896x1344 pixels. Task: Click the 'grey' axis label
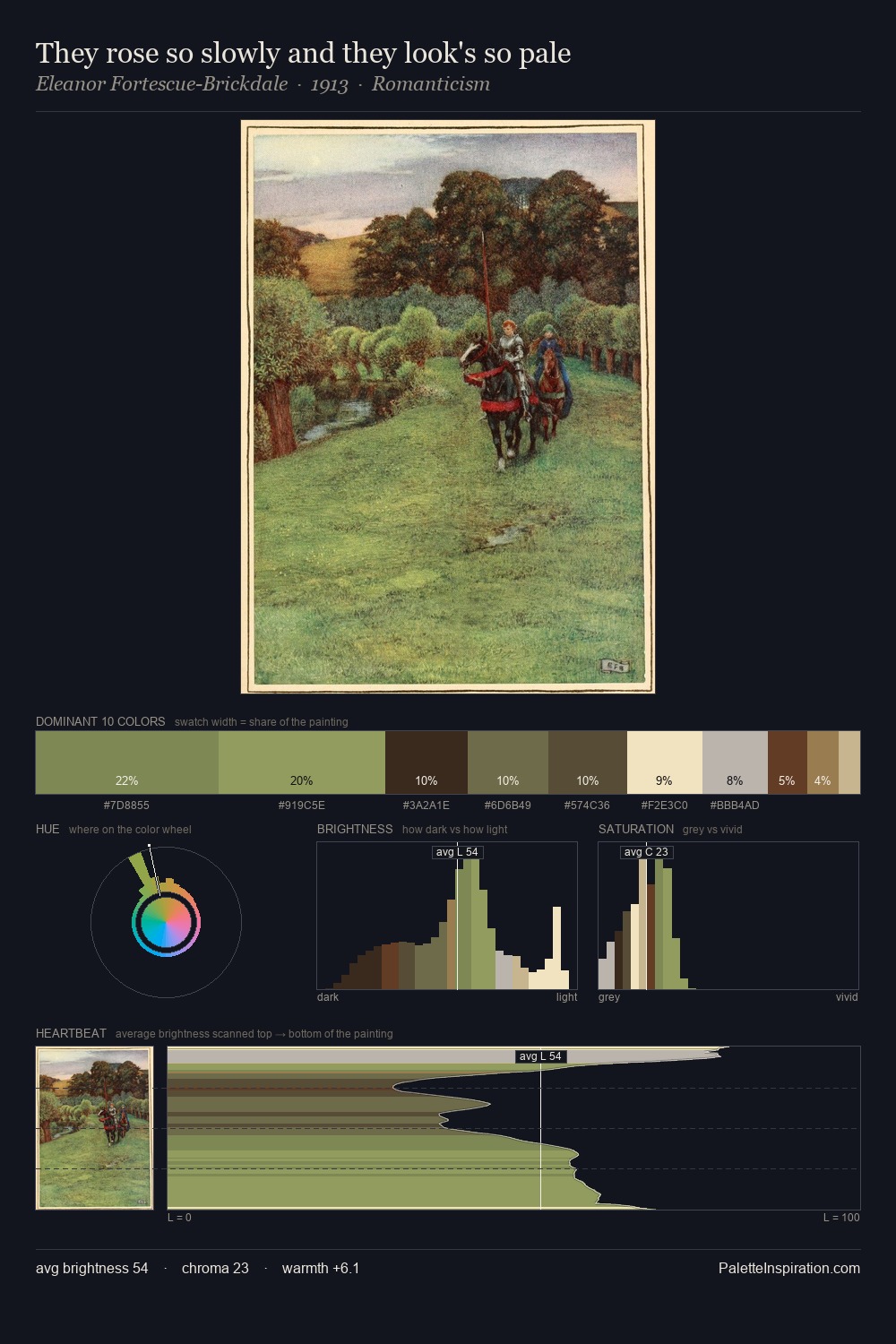pyautogui.click(x=609, y=997)
